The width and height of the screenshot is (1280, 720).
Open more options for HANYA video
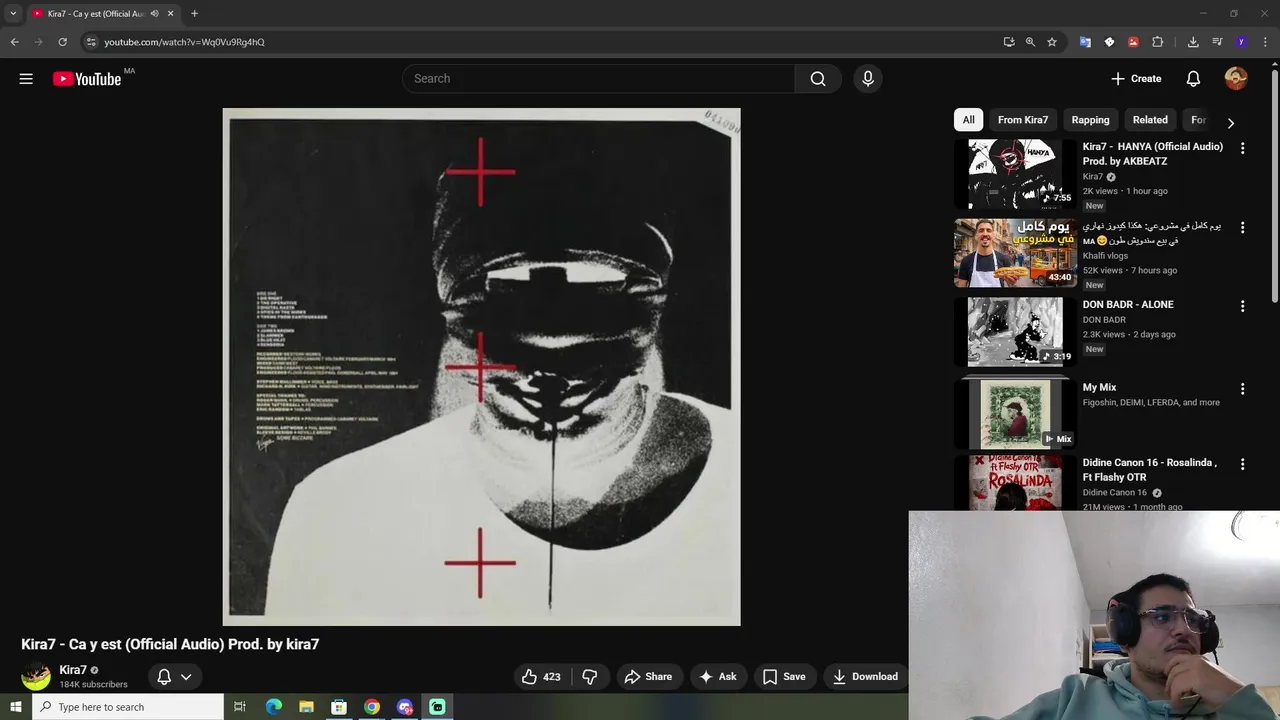1242,148
